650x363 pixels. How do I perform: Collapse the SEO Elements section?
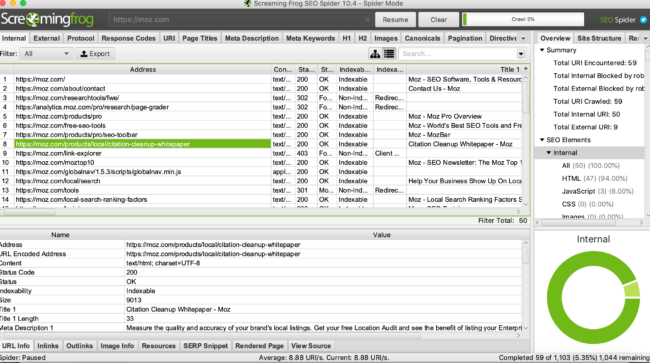coord(542,140)
